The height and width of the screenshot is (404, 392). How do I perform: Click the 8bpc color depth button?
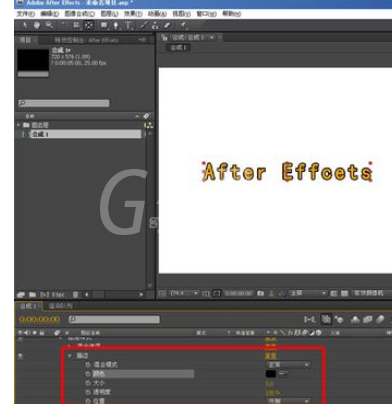58,295
